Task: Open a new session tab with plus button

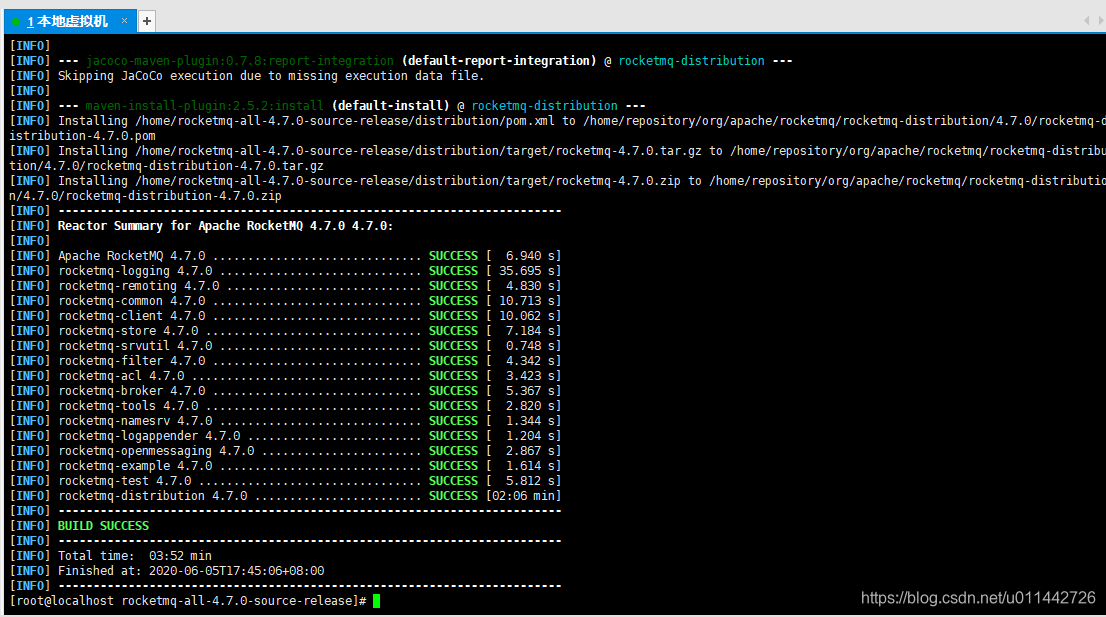Action: pyautogui.click(x=147, y=21)
